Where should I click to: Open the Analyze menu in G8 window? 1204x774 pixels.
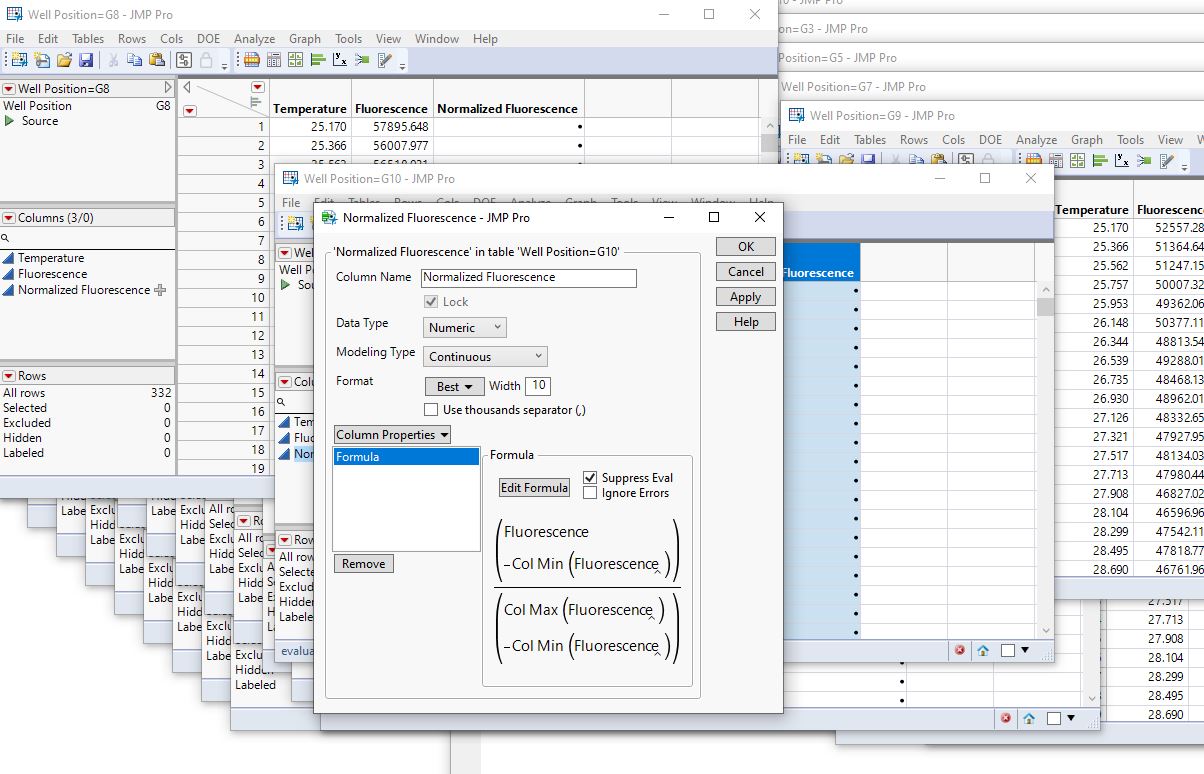point(254,39)
